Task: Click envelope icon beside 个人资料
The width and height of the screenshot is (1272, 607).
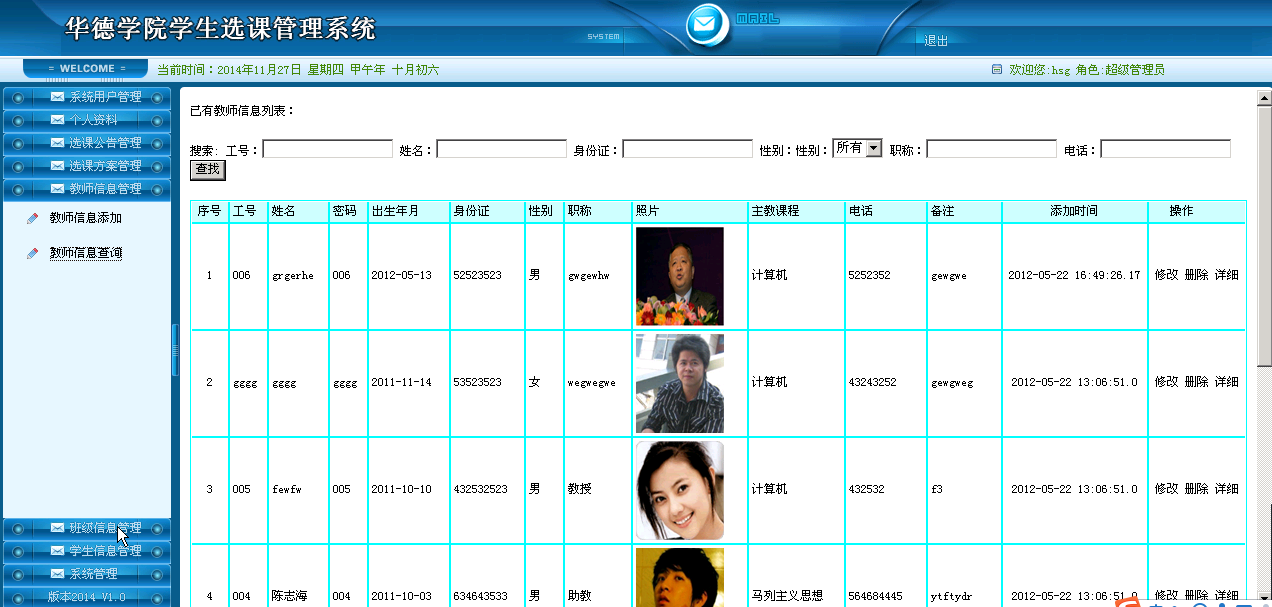Action: (57, 120)
